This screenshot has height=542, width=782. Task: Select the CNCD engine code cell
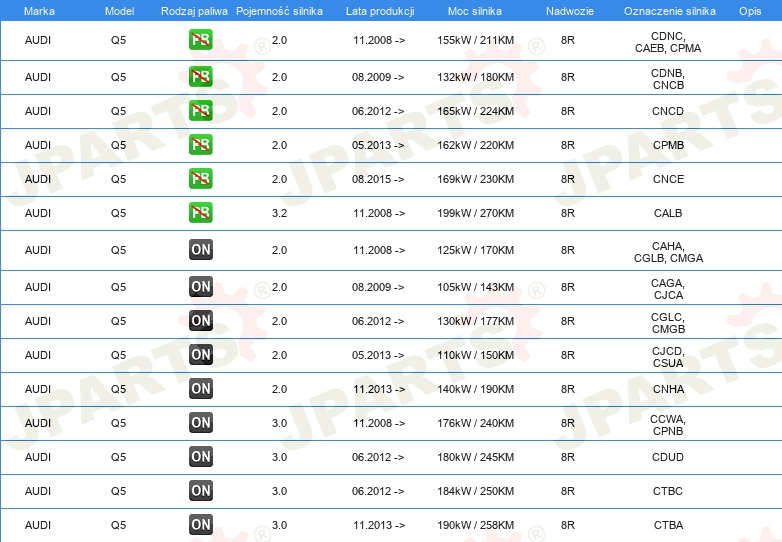tap(668, 111)
